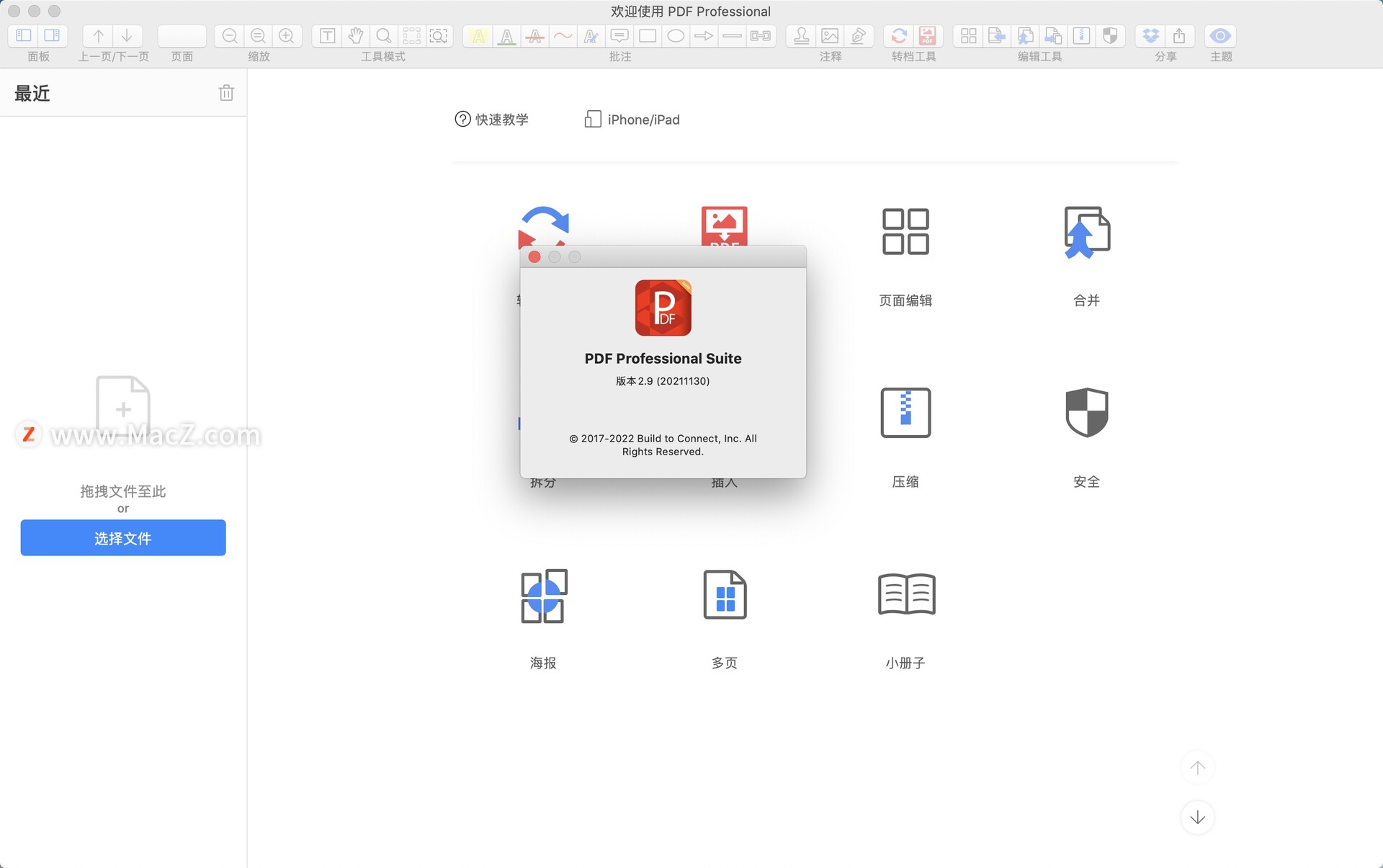Select the arrow annotation tool
1383x868 pixels.
[x=704, y=35]
